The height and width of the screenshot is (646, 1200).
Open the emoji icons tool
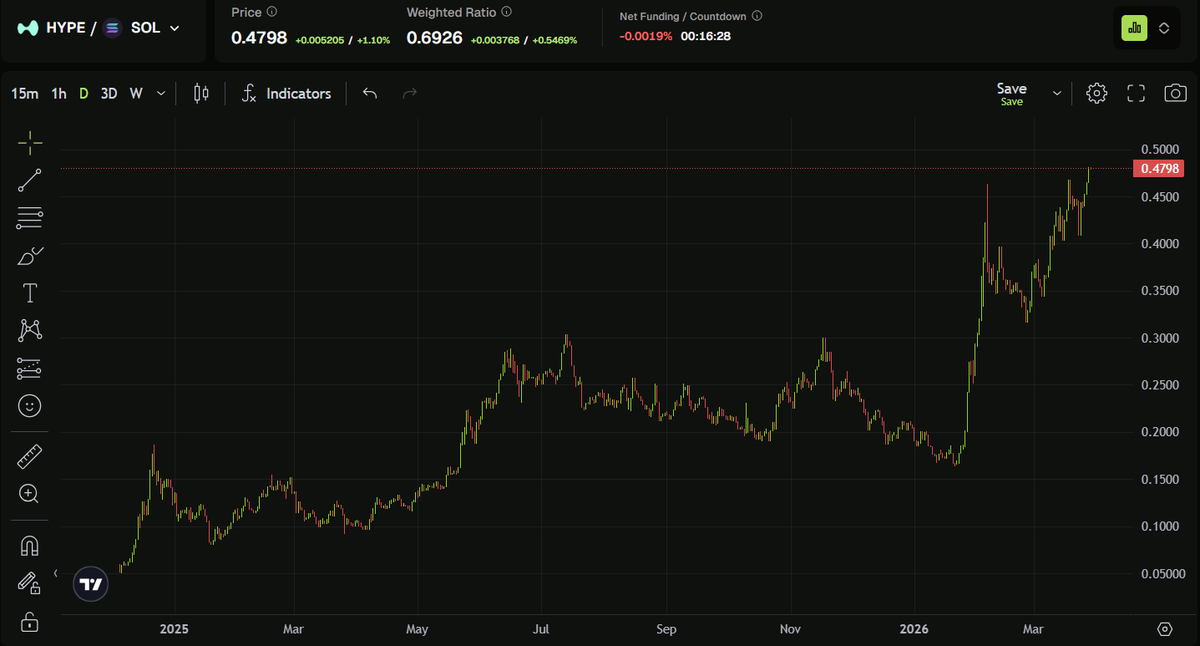(x=30, y=406)
